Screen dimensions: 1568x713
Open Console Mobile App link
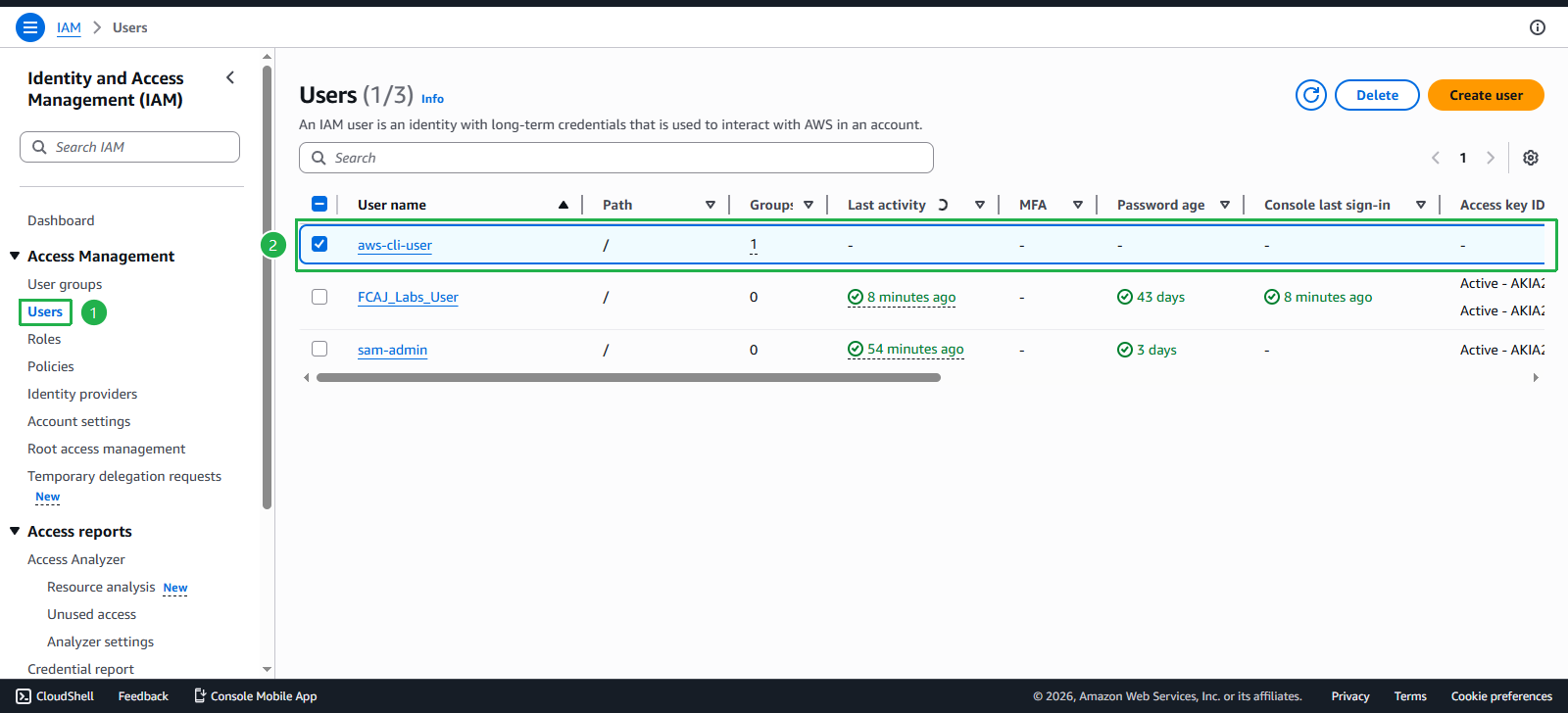click(255, 696)
